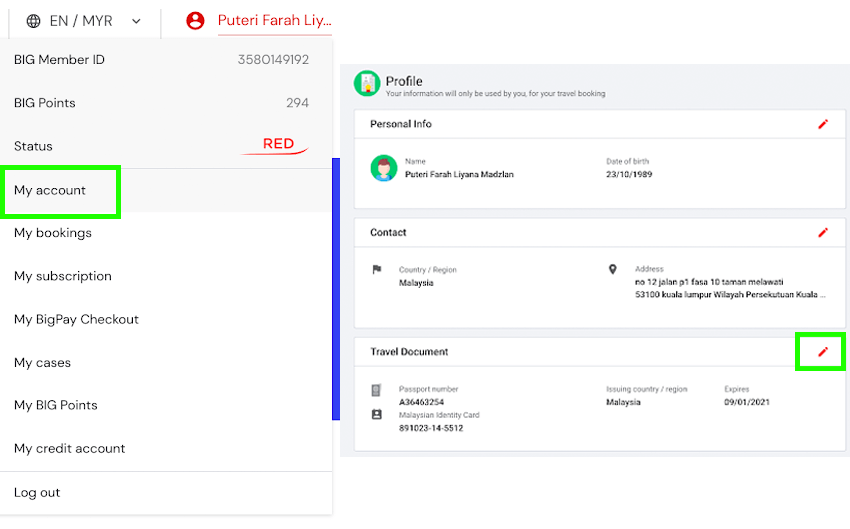This screenshot has width=850, height=529.
Task: Click the green Profile header icon
Action: click(x=368, y=83)
